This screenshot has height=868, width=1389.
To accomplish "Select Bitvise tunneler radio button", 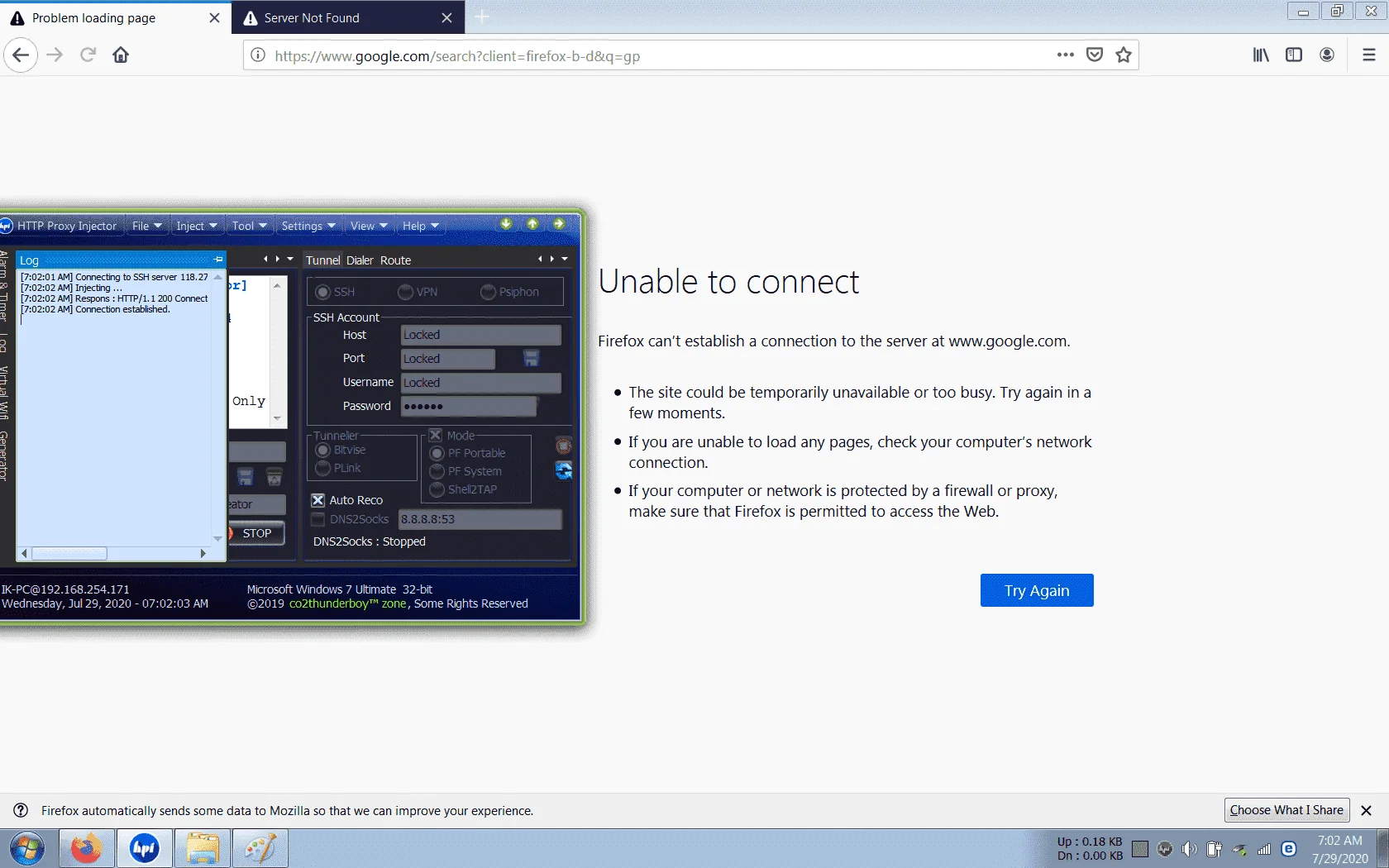I will point(323,450).
